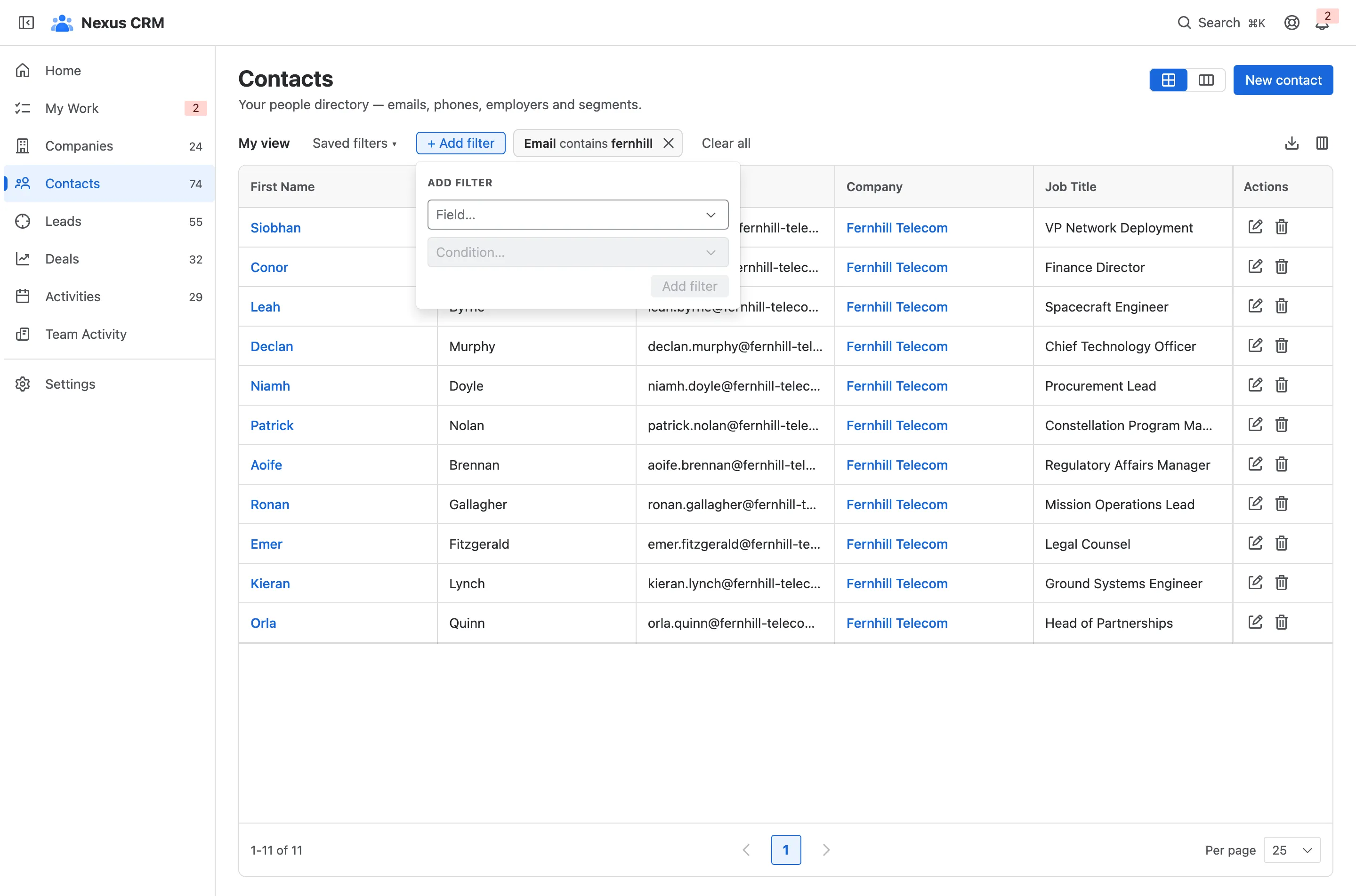Go to next page arrow
The width and height of the screenshot is (1356, 896).
(825, 850)
